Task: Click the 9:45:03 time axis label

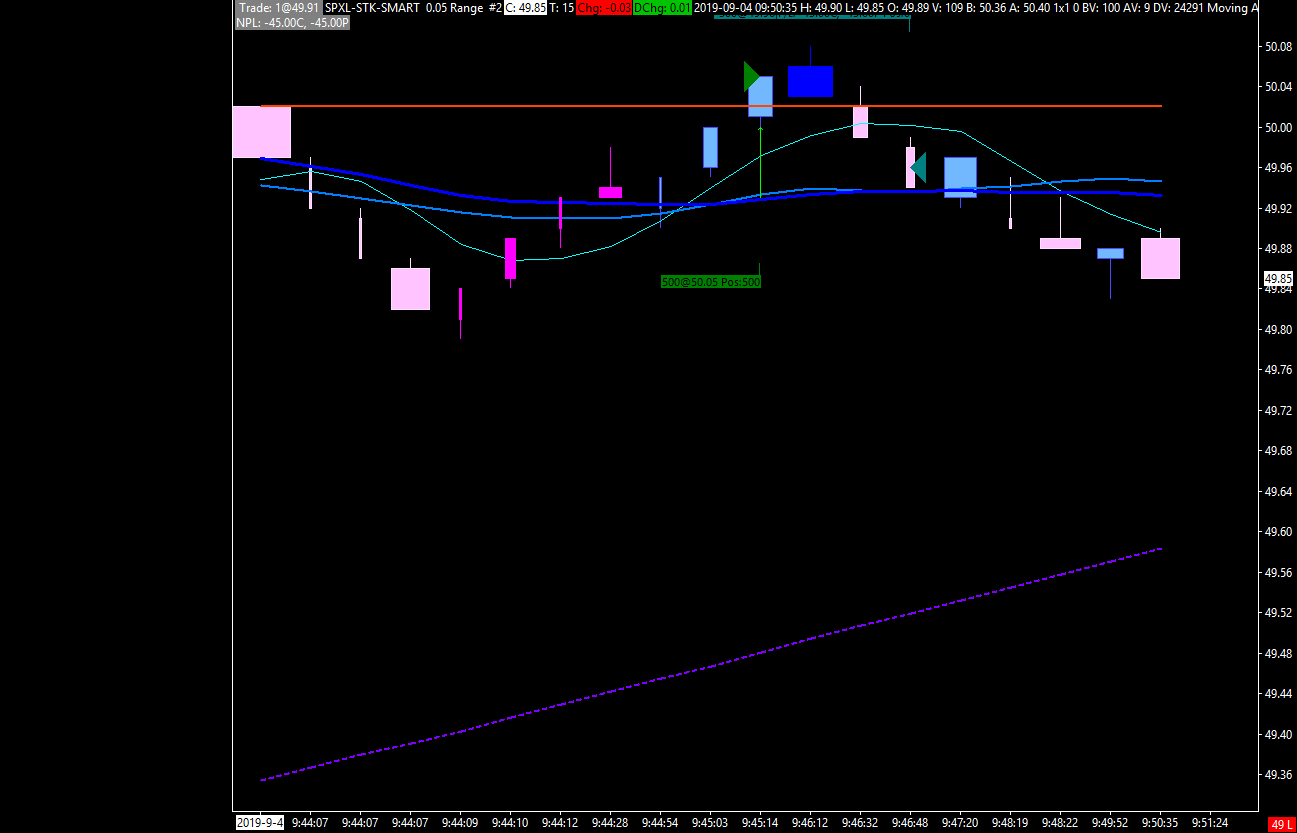Action: (x=710, y=823)
